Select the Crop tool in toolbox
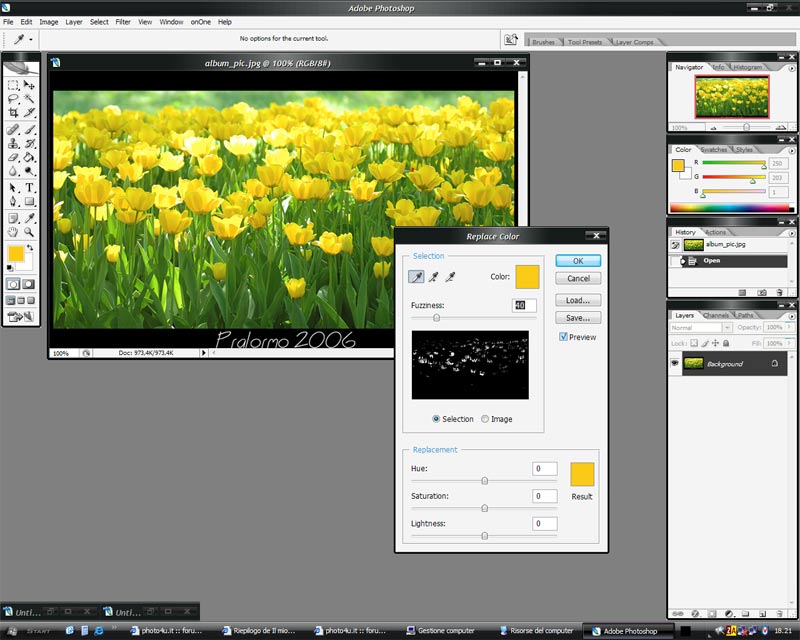Viewport: 800px width, 640px height. click(x=13, y=114)
